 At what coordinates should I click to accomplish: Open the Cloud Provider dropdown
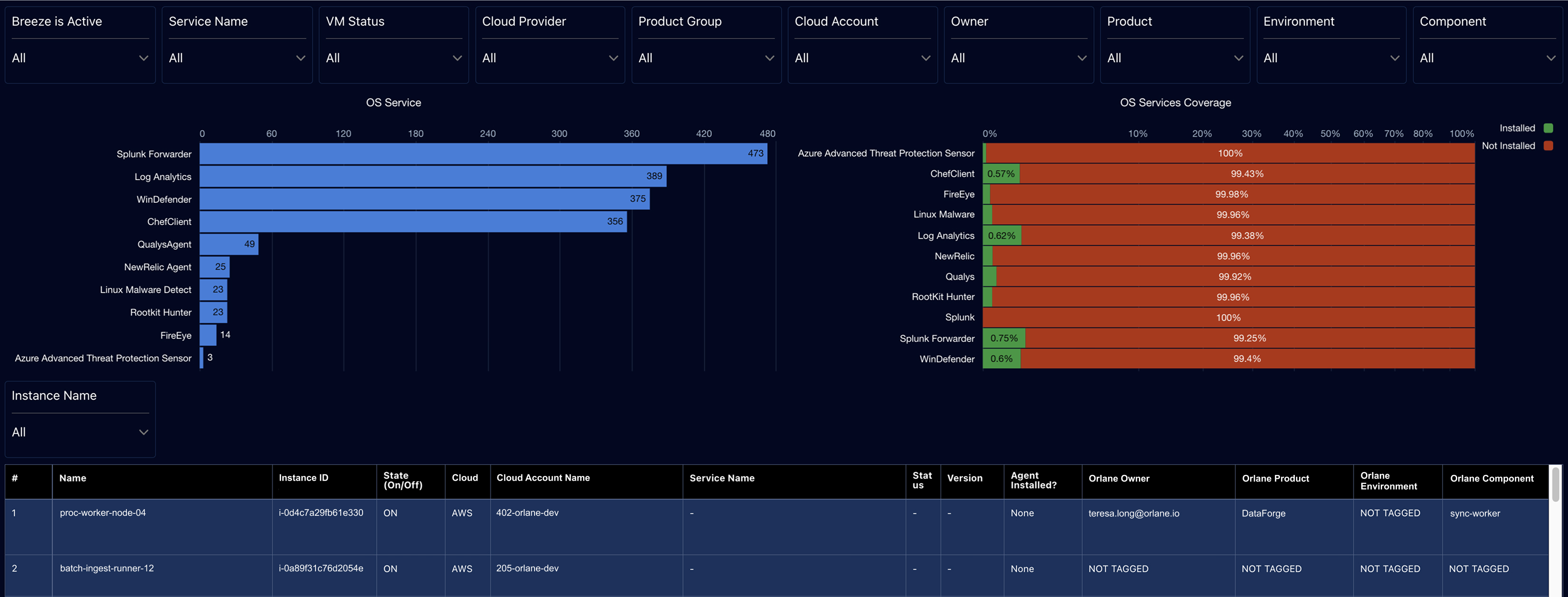pos(550,58)
